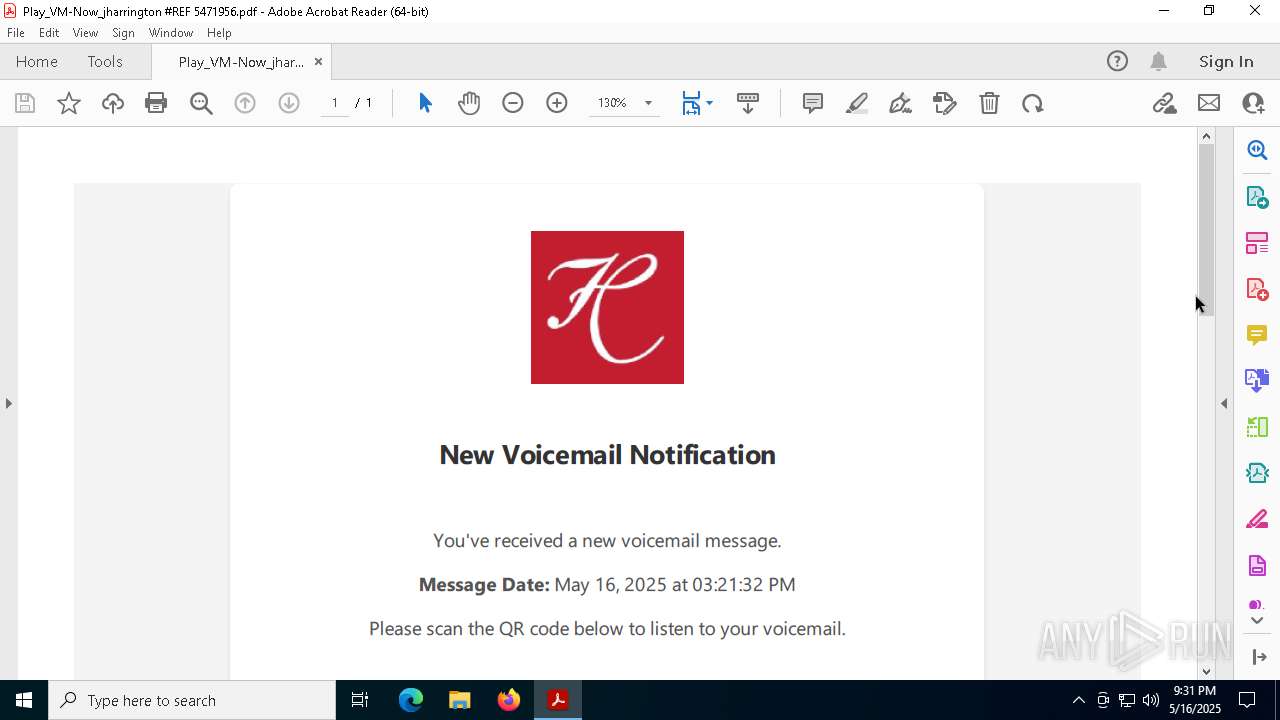The height and width of the screenshot is (720, 1280).
Task: Open Firefox from the taskbar
Action: [x=509, y=700]
